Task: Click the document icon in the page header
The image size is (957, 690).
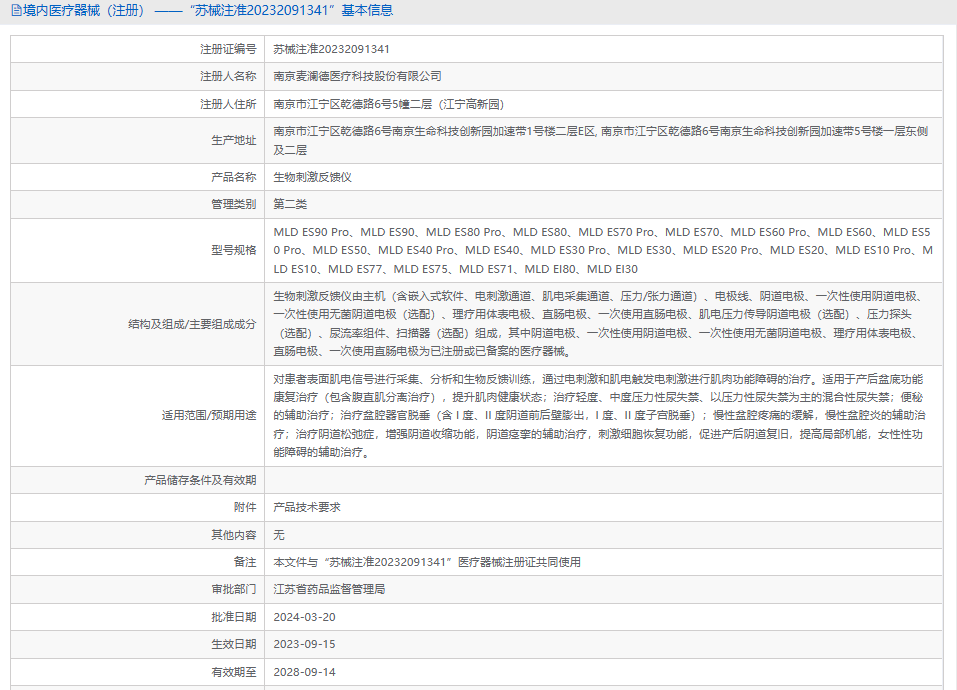Action: pos(16,10)
